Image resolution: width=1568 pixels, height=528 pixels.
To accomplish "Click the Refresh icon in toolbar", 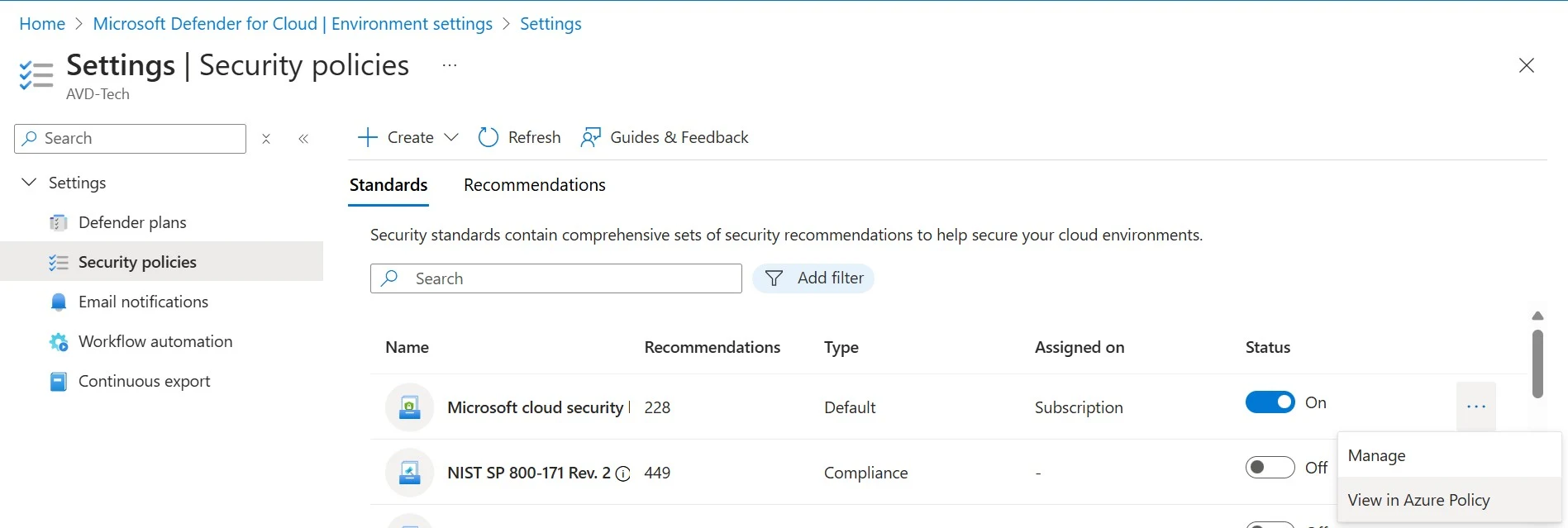I will coord(489,137).
